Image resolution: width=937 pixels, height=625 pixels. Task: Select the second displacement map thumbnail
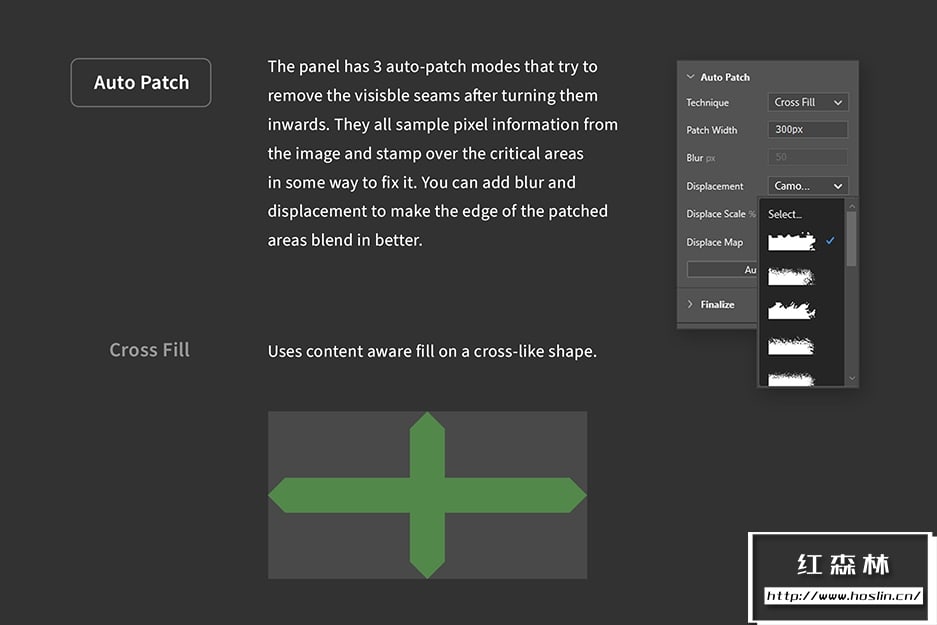pyautogui.click(x=791, y=276)
